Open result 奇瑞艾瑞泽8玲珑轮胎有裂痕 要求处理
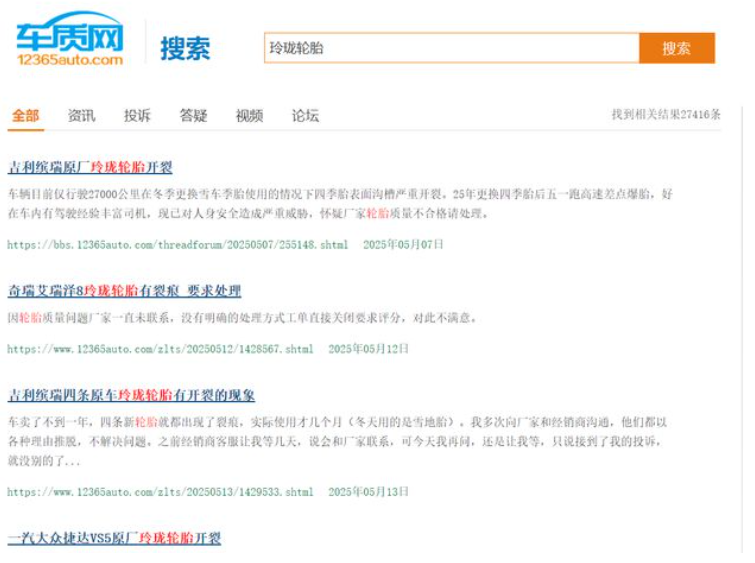The height and width of the screenshot is (563, 755). (124, 290)
